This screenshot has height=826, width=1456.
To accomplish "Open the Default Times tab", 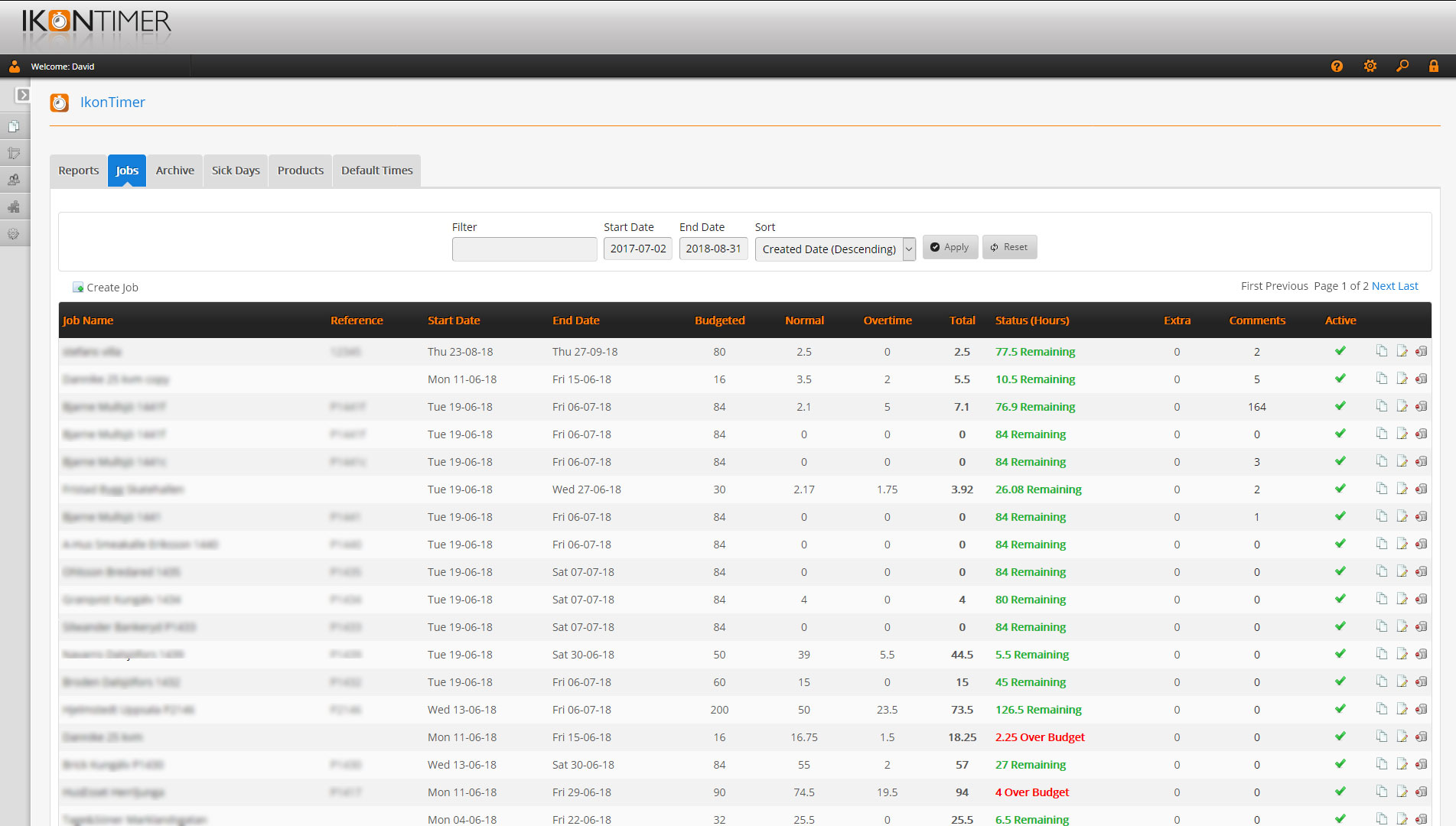I will [376, 170].
